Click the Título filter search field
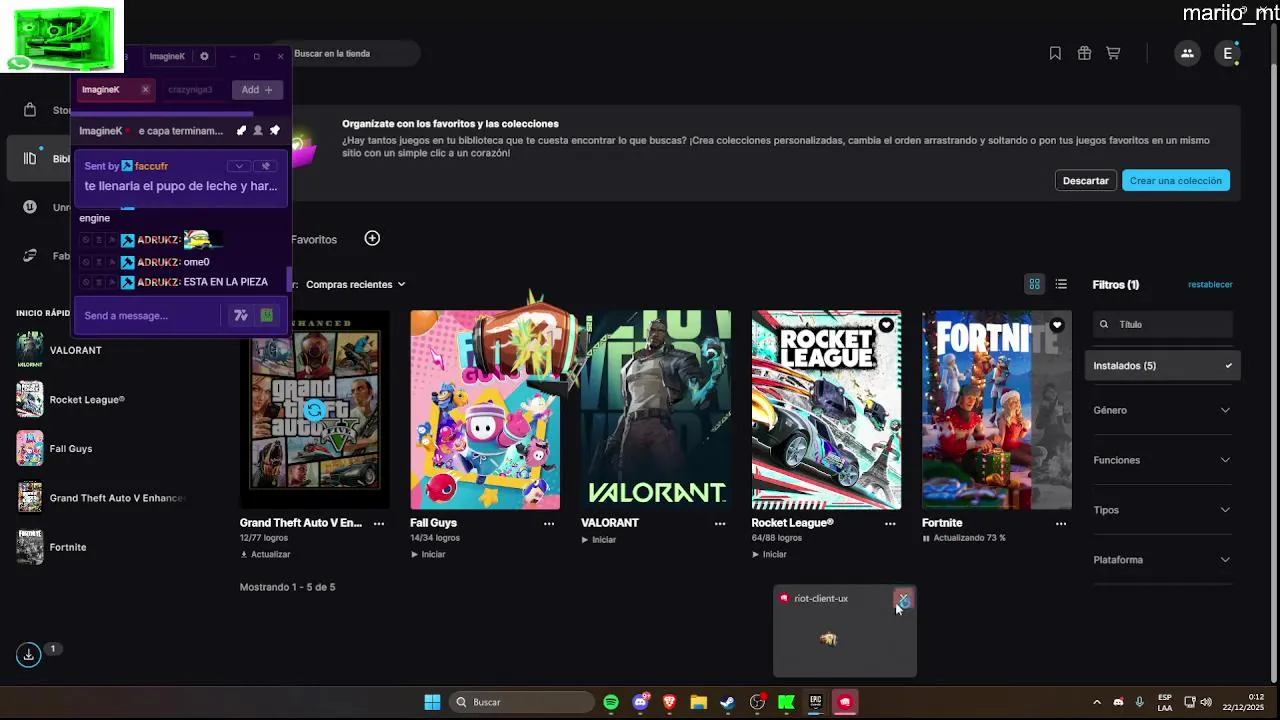This screenshot has width=1280, height=720. (1162, 324)
